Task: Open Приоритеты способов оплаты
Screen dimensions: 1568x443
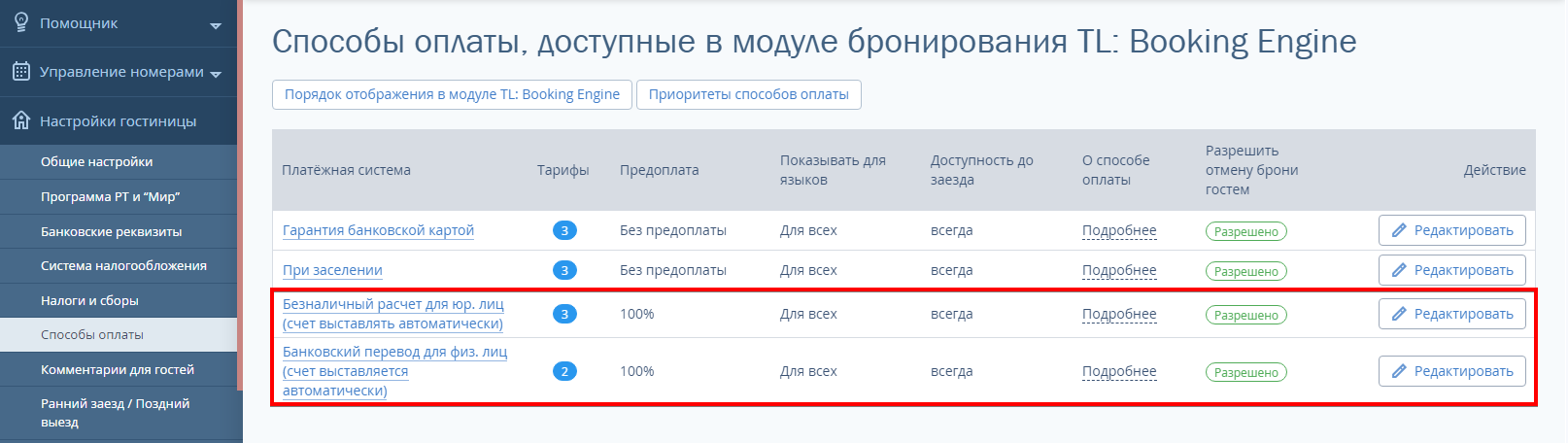Action: [748, 94]
